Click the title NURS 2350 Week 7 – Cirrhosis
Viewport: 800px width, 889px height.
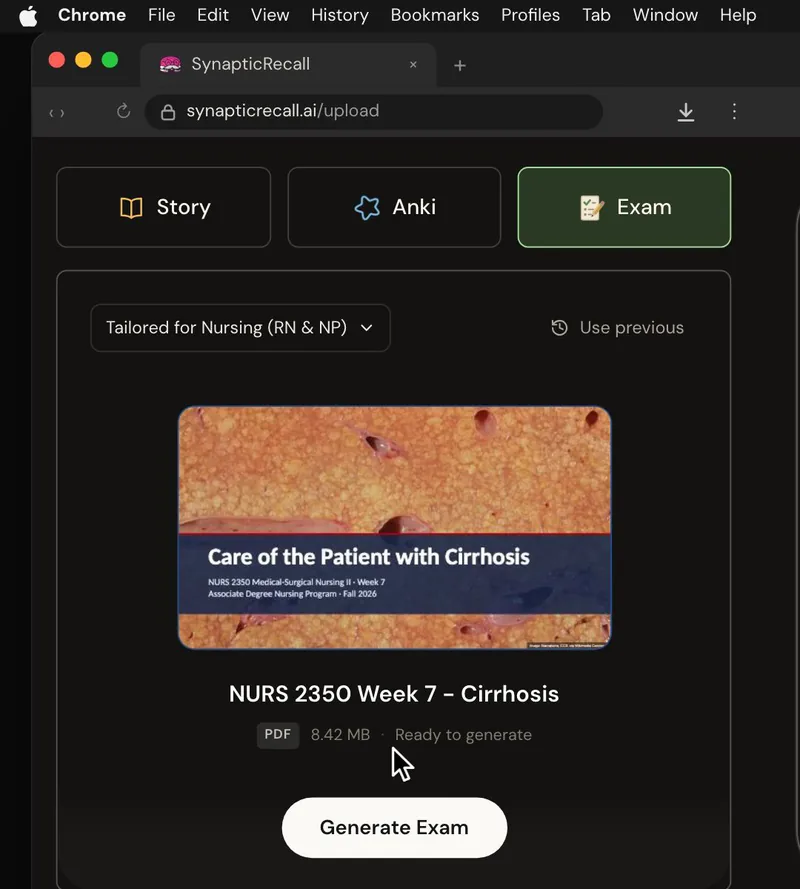(394, 694)
